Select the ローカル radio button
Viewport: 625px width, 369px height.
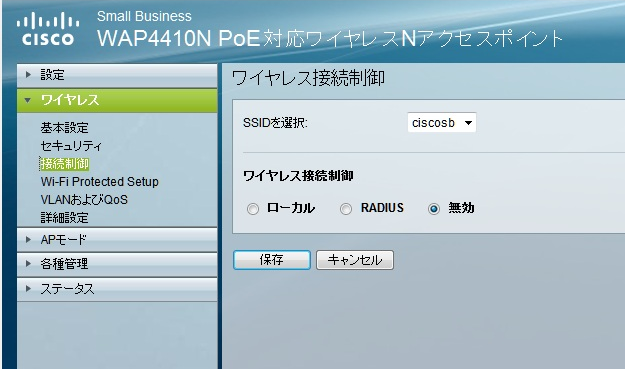point(253,209)
